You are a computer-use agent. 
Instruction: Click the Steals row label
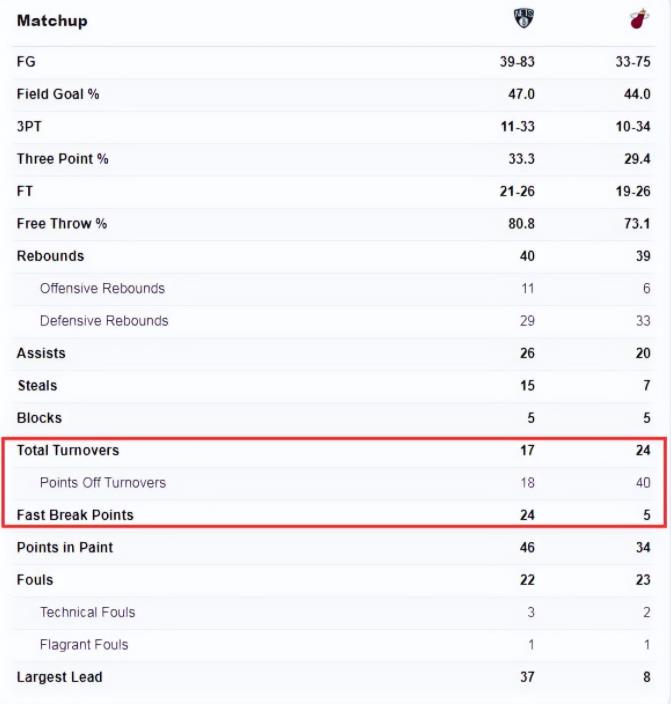coord(37,386)
